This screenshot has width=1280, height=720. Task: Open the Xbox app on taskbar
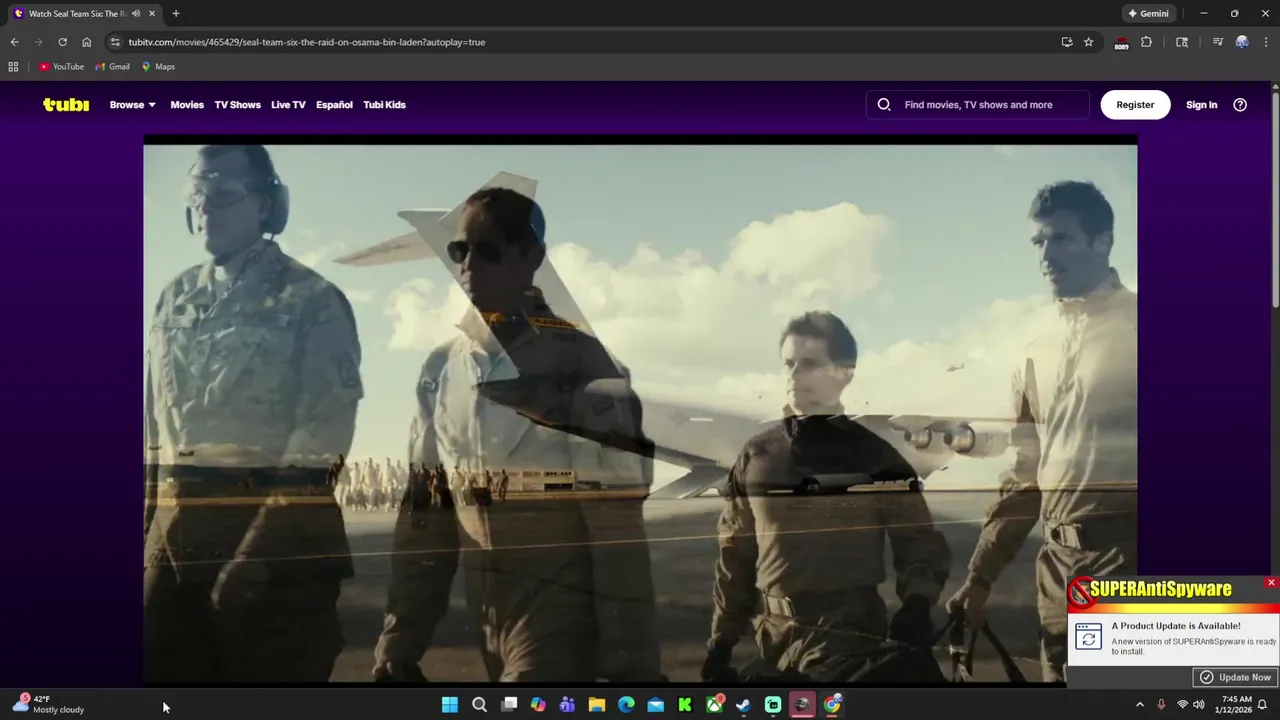click(x=714, y=705)
